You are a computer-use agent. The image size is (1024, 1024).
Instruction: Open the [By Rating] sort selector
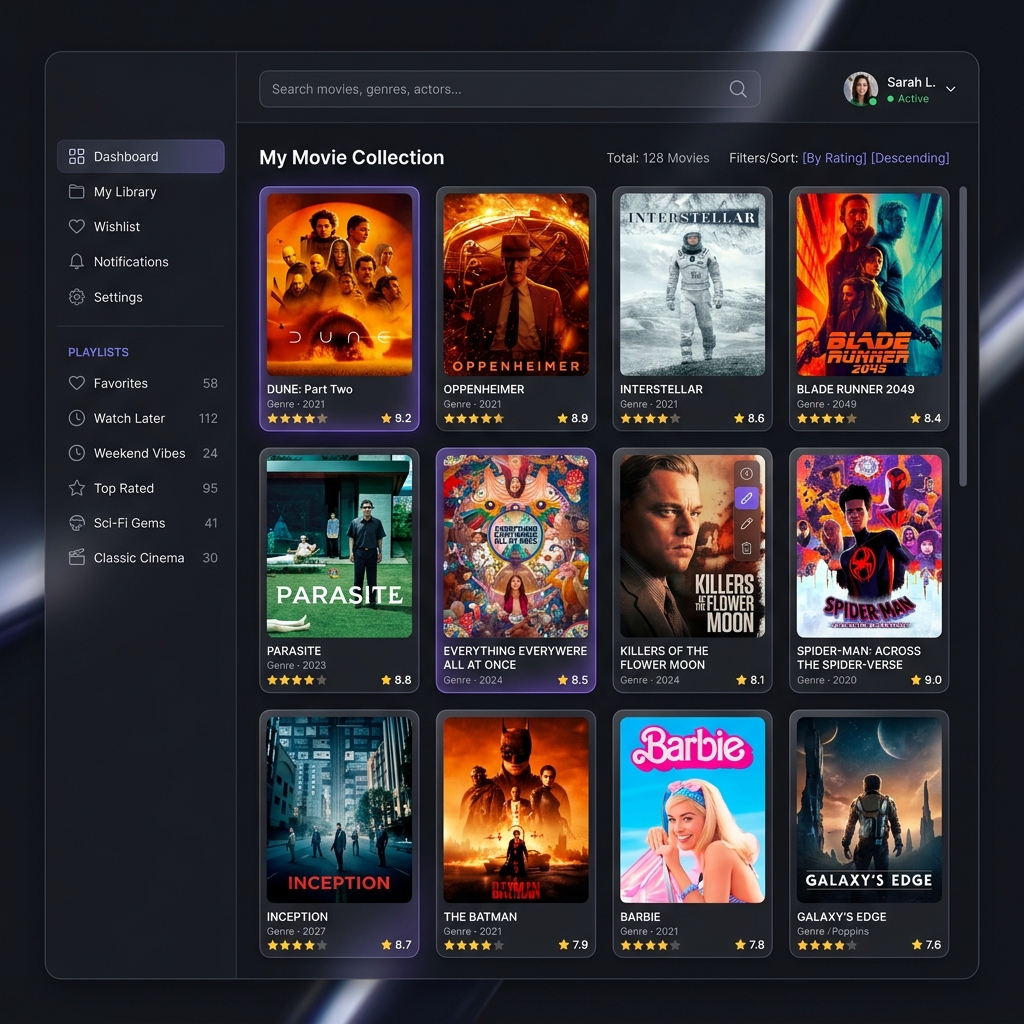pos(833,157)
